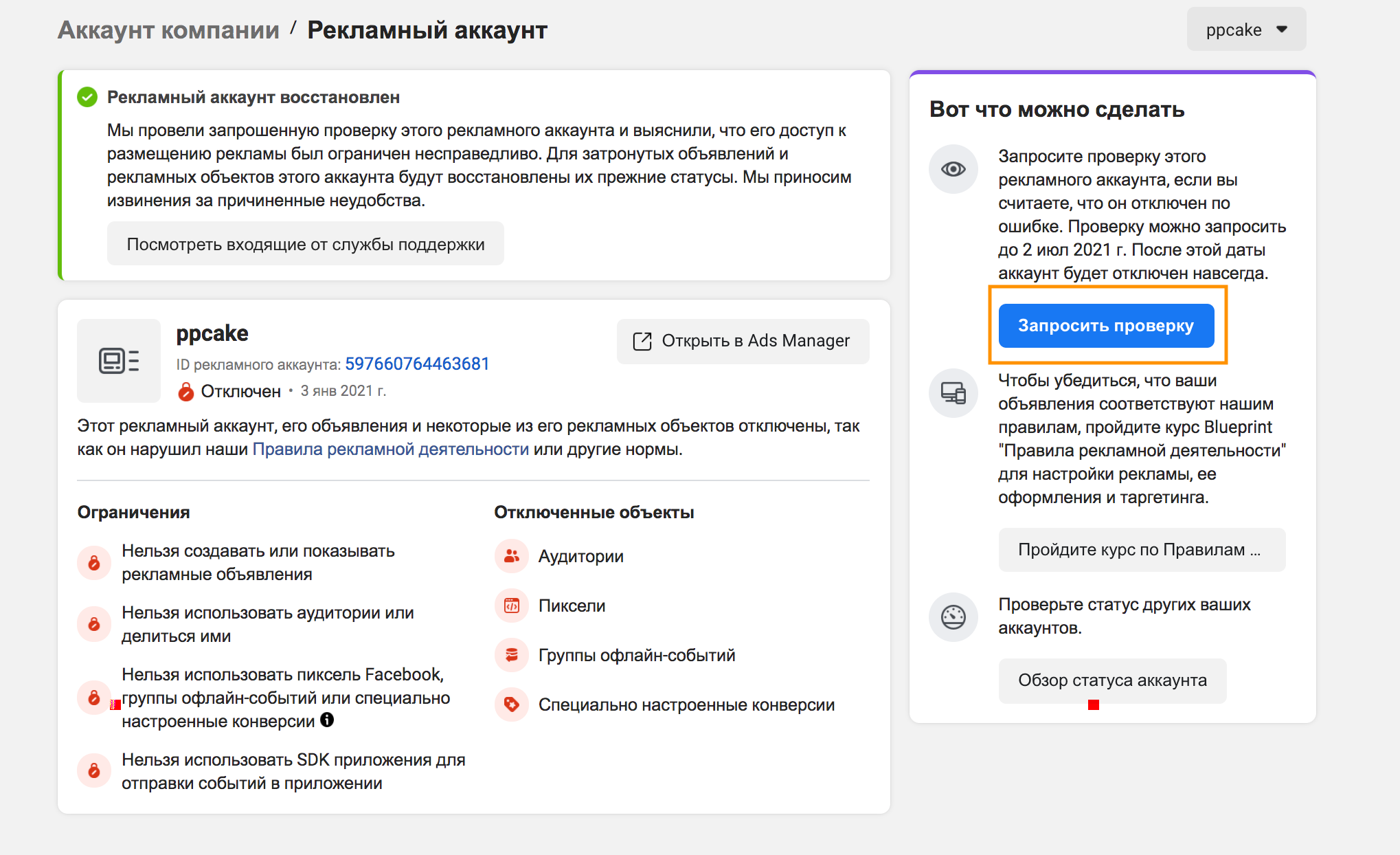Screen dimensions: 1400x855
Task: Click the Специально настроенные конверсии tag icon
Action: tap(512, 704)
